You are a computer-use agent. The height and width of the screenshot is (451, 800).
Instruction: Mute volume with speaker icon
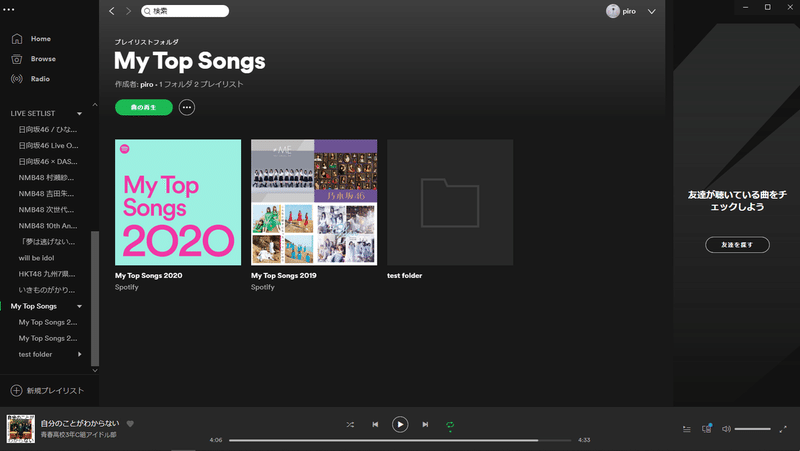click(726, 429)
